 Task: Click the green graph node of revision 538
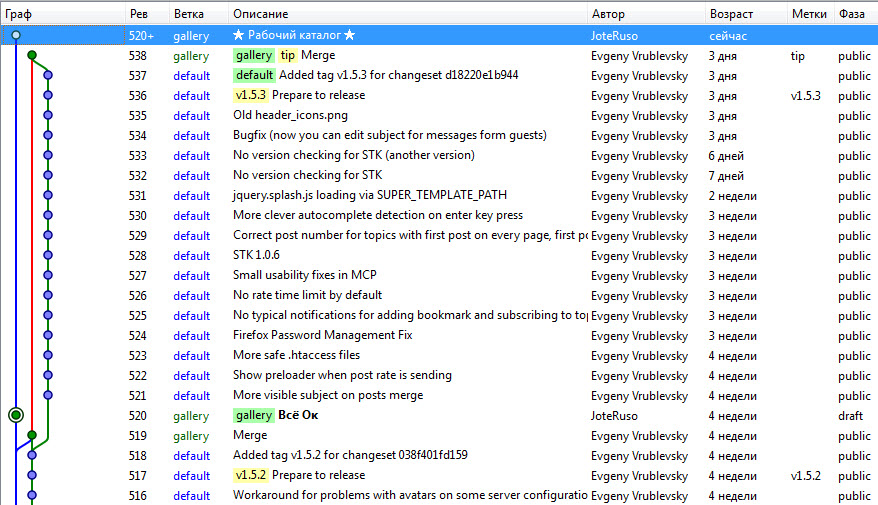click(32, 56)
